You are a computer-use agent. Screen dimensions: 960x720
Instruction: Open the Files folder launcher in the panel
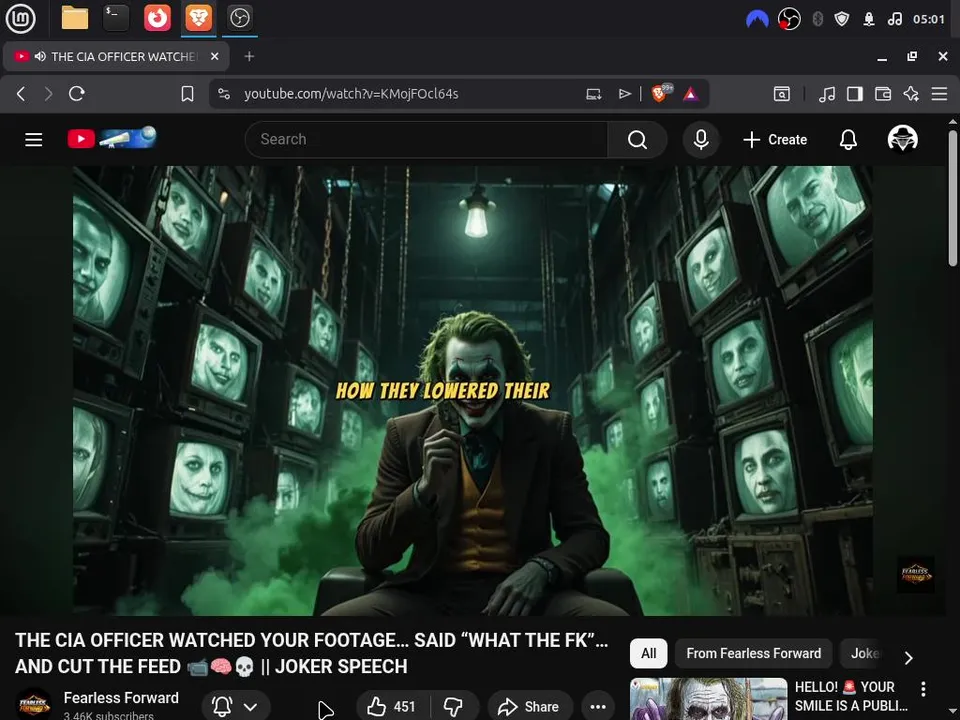75,18
